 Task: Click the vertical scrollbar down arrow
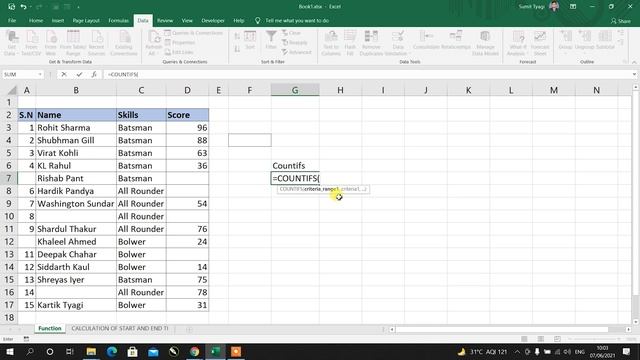(636, 322)
